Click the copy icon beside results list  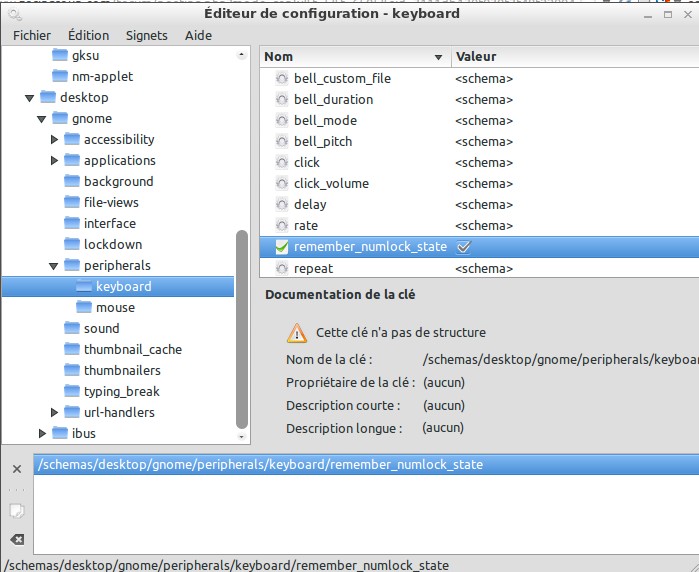tap(16, 510)
